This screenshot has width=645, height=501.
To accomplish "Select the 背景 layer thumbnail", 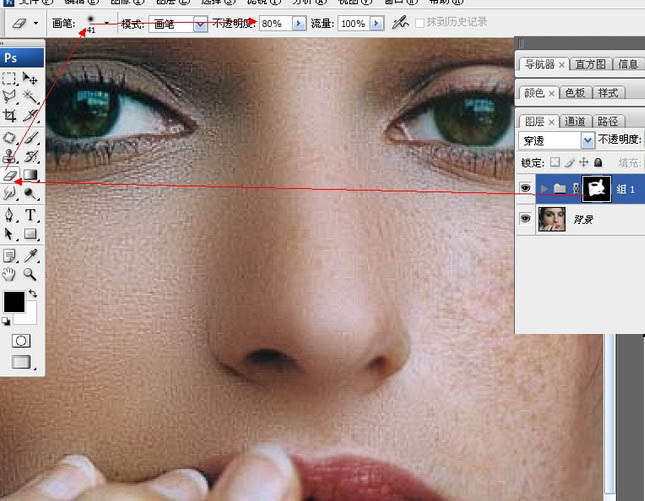I will point(552,219).
